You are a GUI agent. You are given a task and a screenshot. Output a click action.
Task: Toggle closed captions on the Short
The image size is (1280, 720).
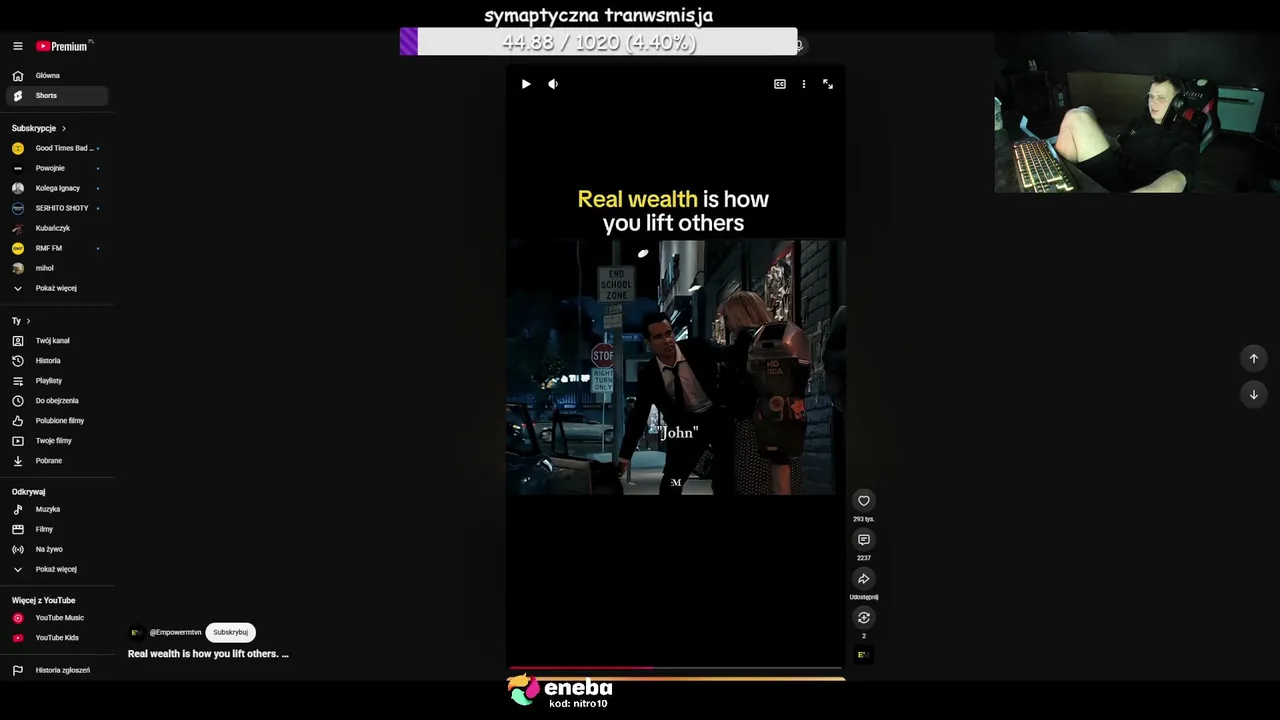[780, 84]
